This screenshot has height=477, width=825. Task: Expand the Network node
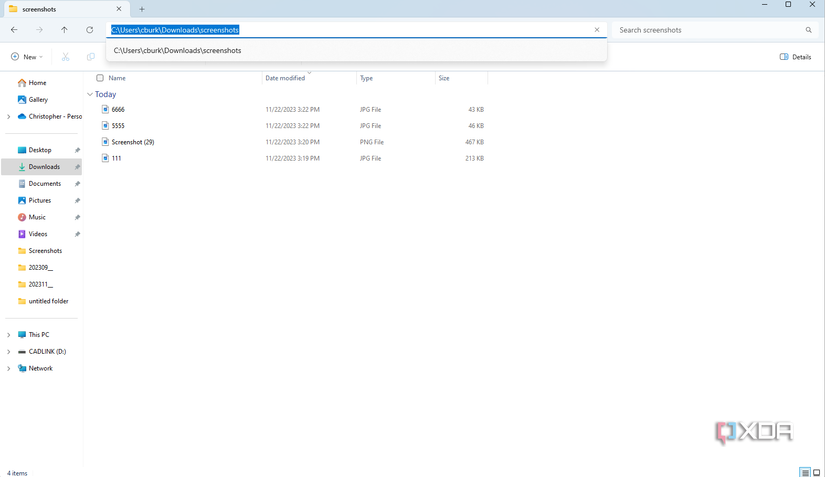pos(8,368)
